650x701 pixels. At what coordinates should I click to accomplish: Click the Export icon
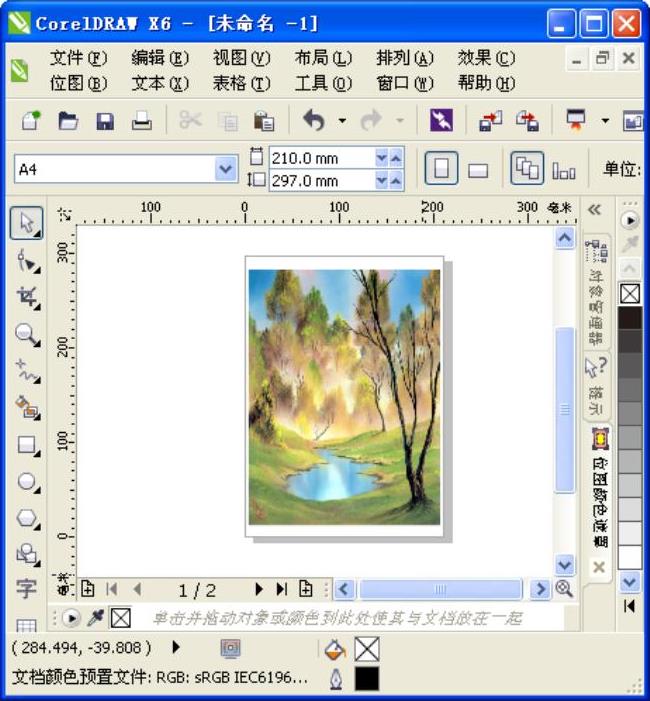click(527, 121)
